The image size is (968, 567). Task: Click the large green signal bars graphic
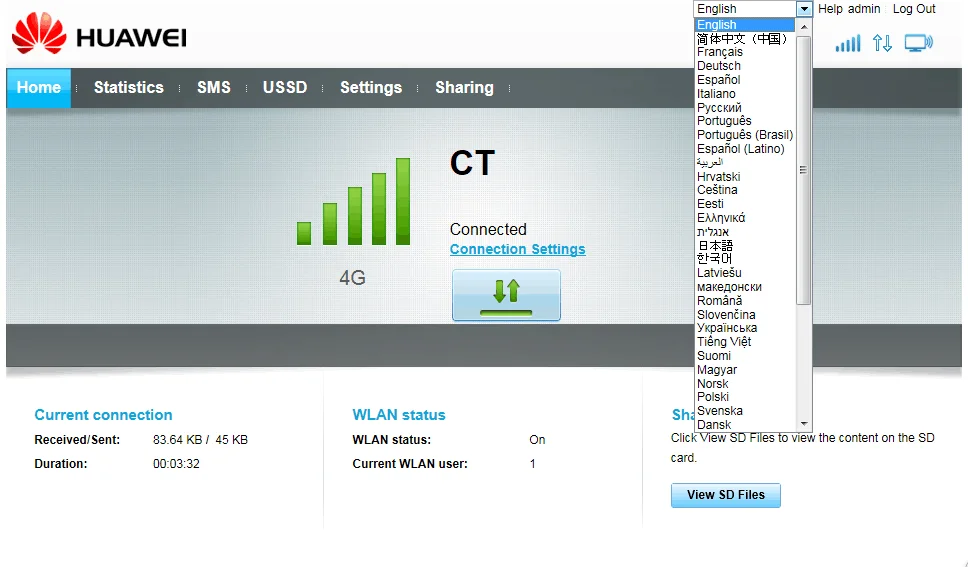(354, 201)
